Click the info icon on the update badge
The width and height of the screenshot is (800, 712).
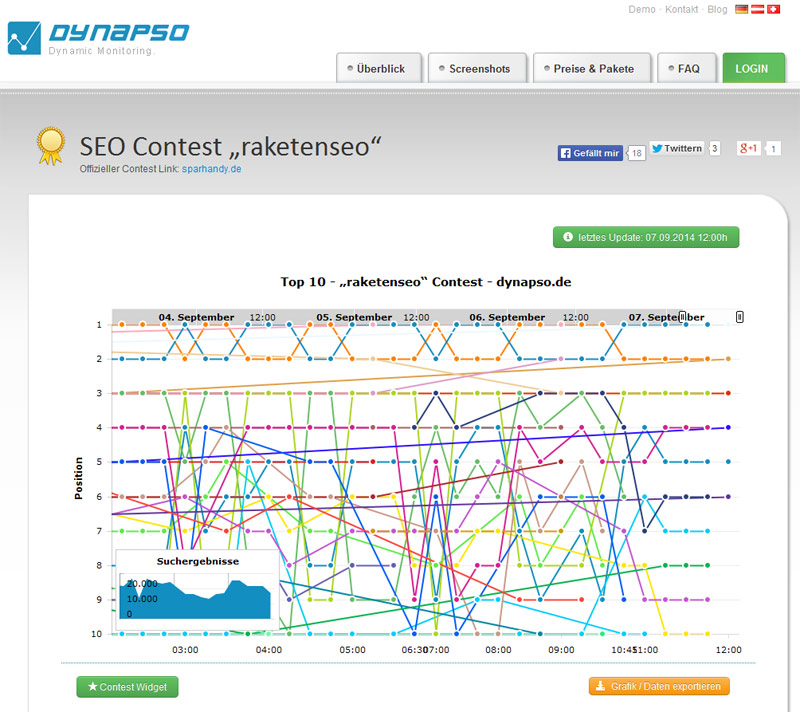(567, 237)
